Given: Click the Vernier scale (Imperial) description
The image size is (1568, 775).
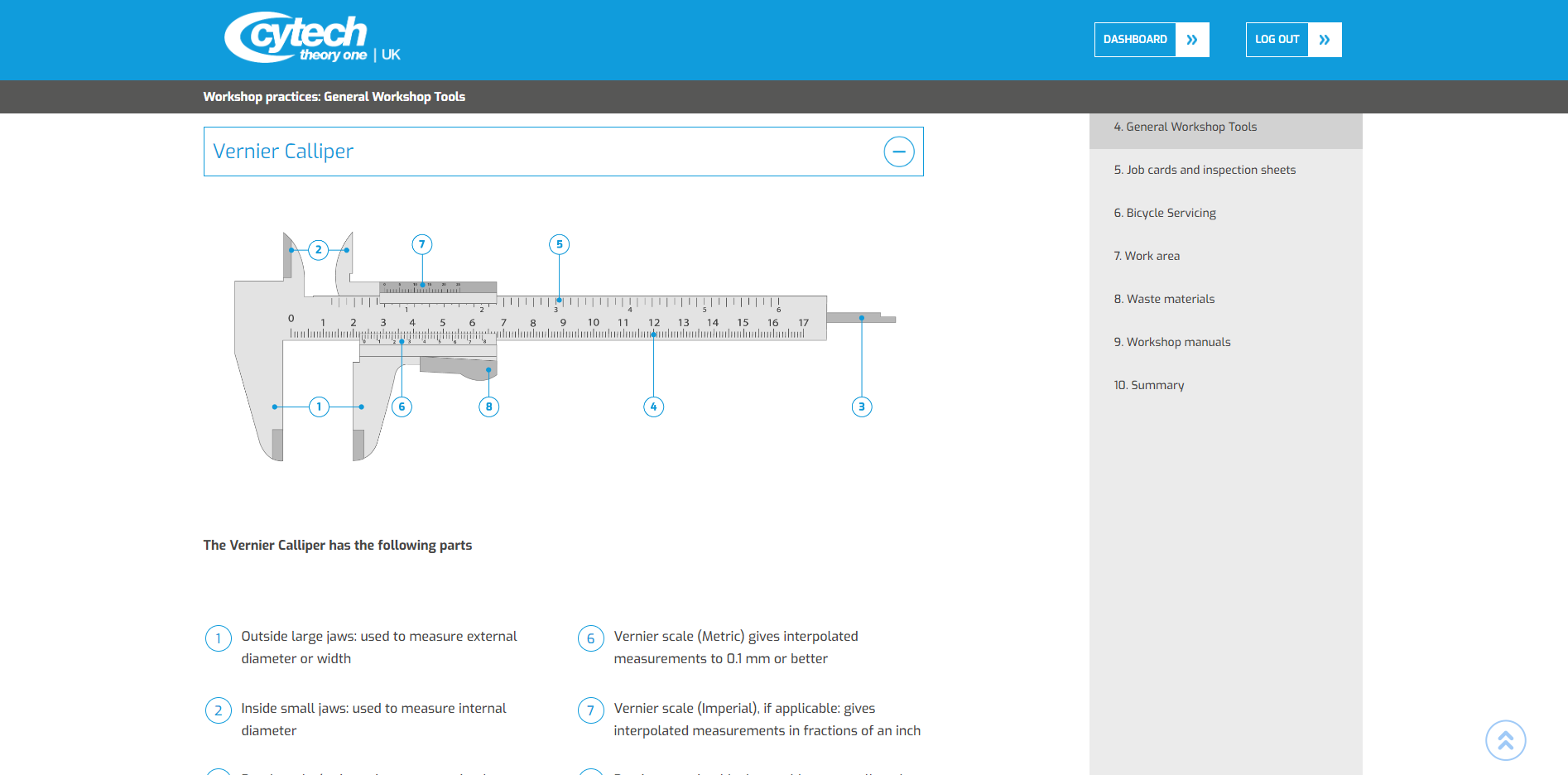Looking at the screenshot, I should [767, 720].
